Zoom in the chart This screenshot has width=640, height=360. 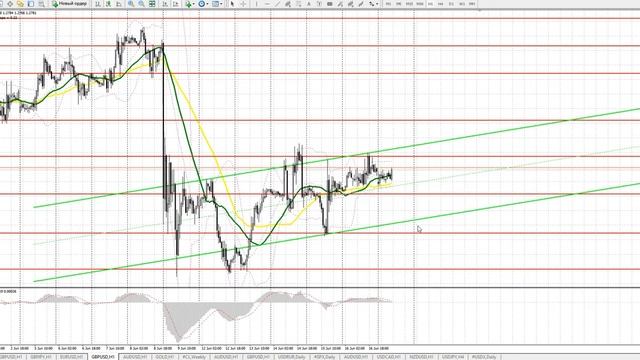point(131,4)
